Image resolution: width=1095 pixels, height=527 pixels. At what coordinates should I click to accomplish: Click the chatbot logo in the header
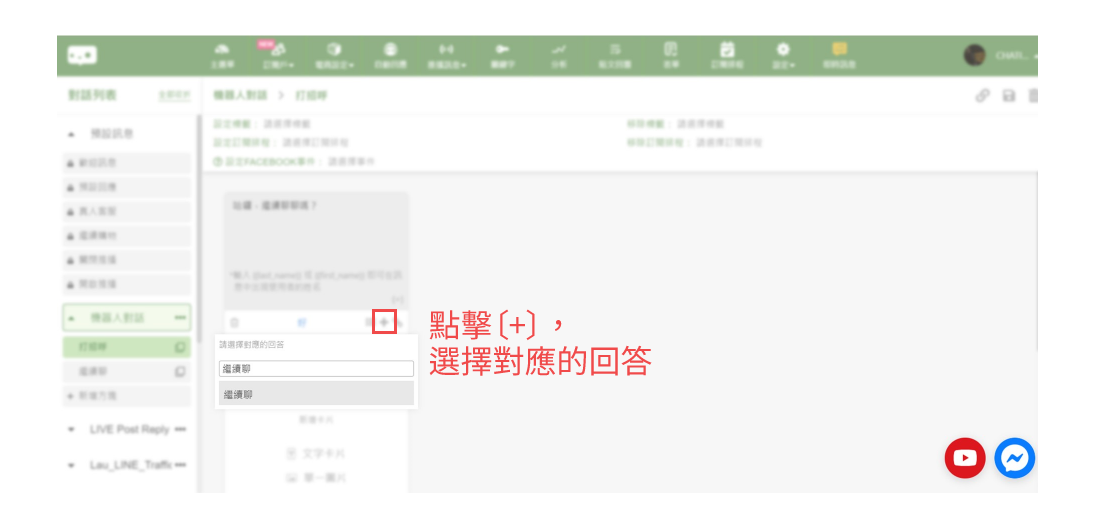tap(82, 55)
